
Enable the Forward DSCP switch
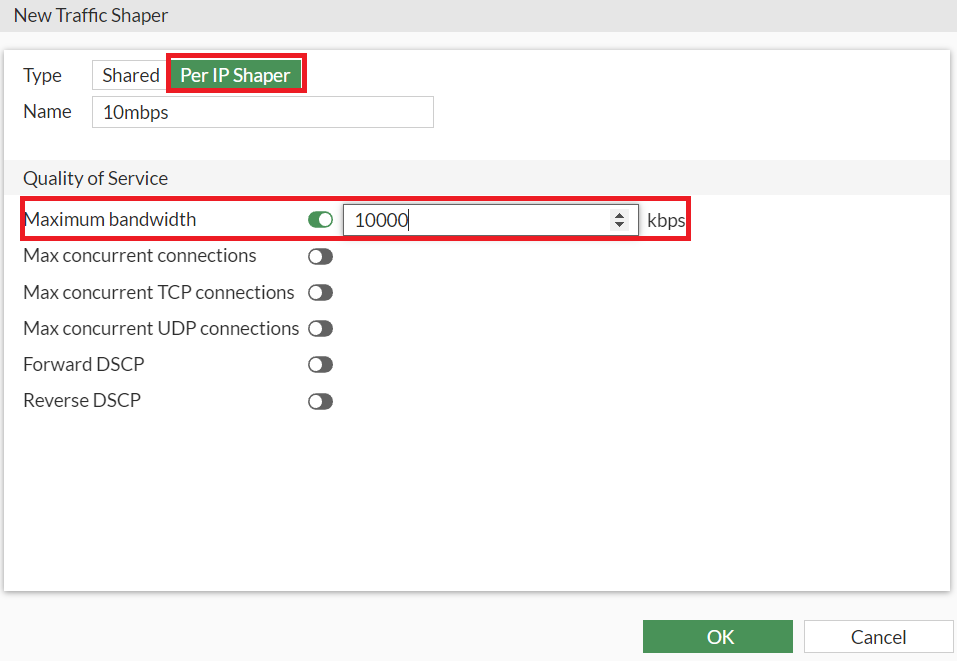[320, 365]
